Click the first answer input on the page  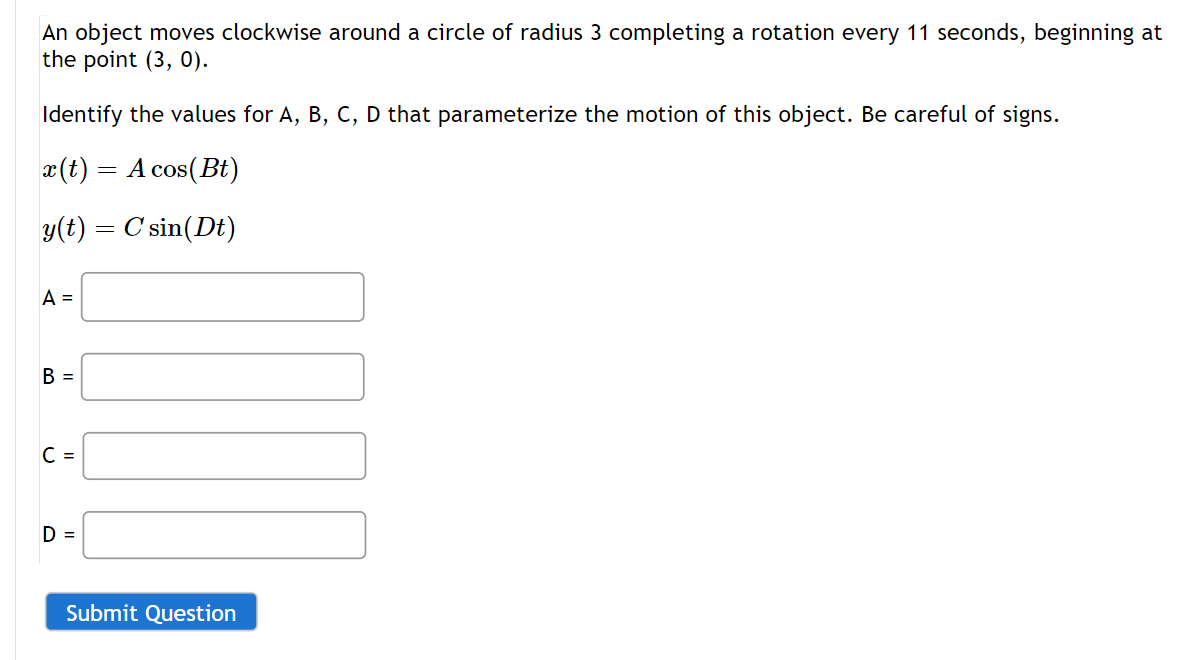point(222,296)
